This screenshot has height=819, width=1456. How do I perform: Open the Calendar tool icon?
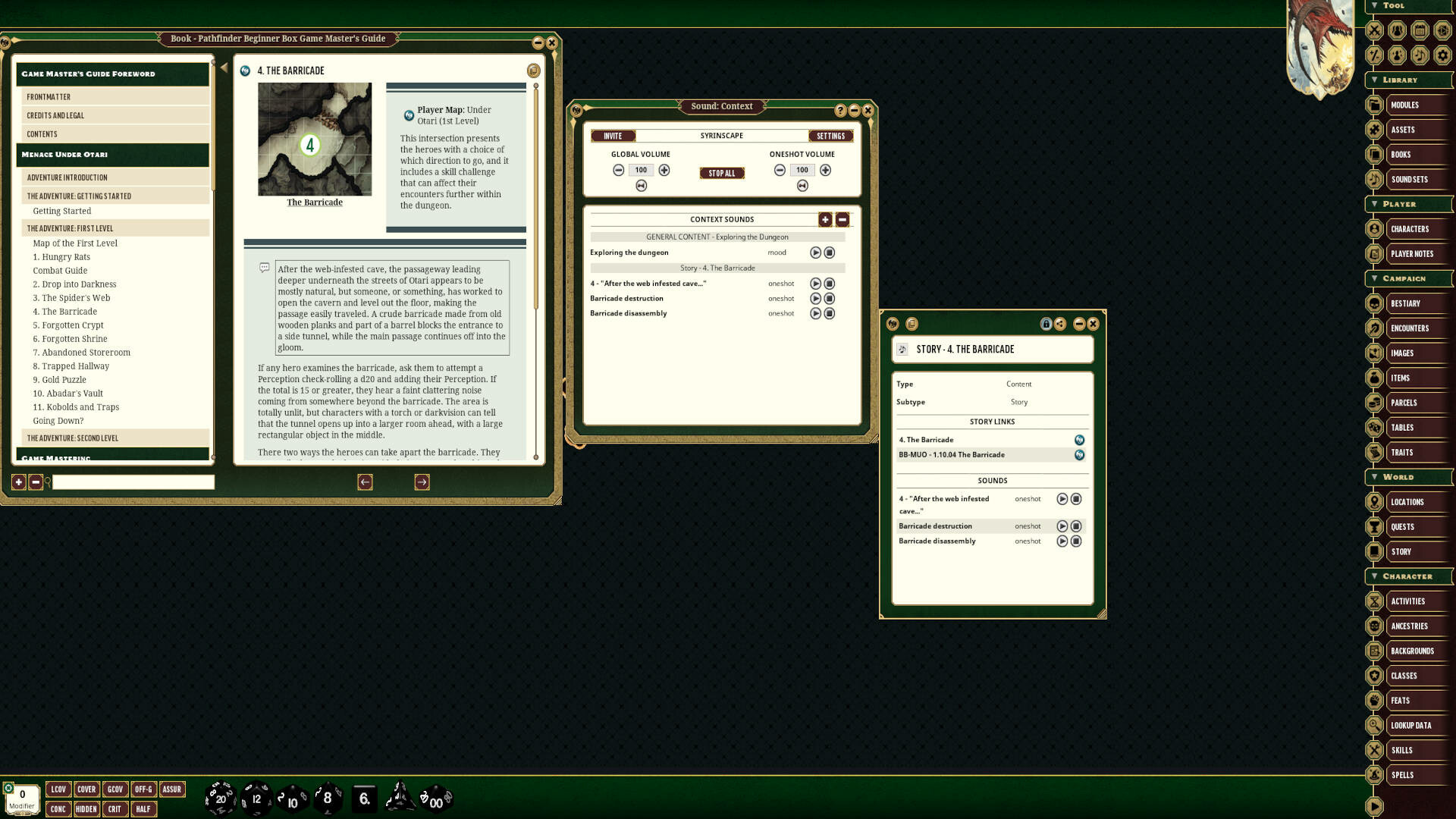coord(1421,32)
